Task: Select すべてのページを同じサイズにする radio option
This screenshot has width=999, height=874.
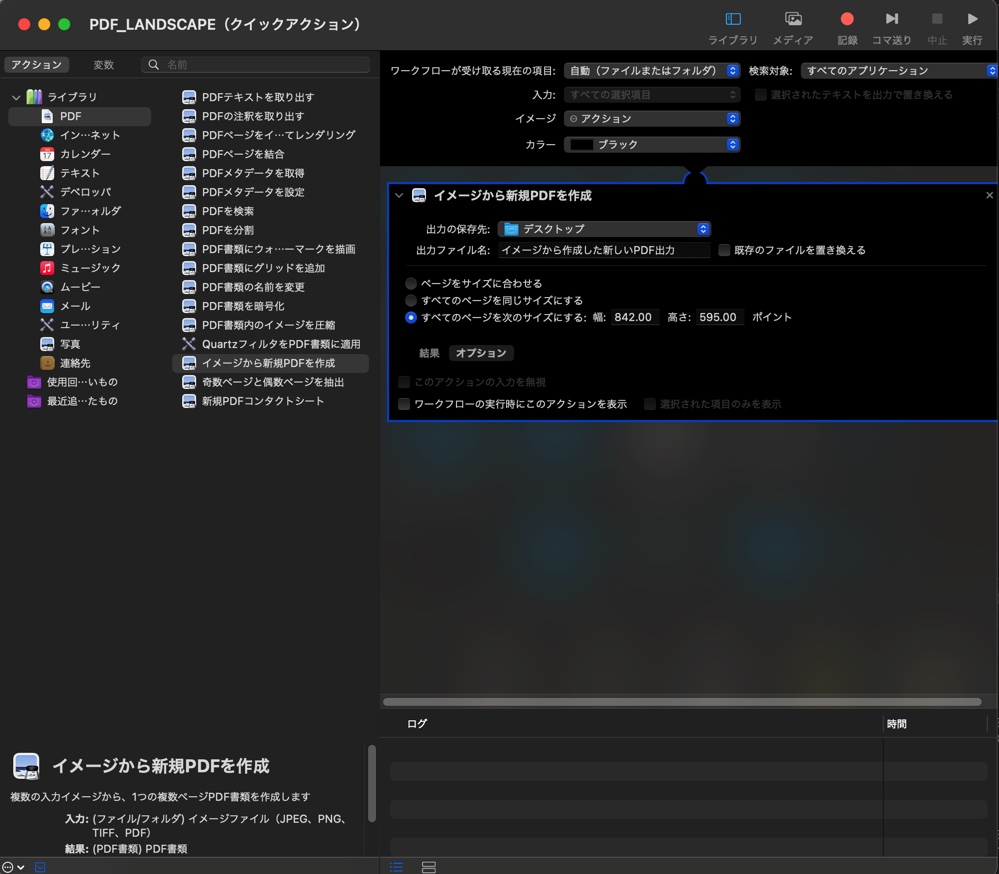Action: 411,301
